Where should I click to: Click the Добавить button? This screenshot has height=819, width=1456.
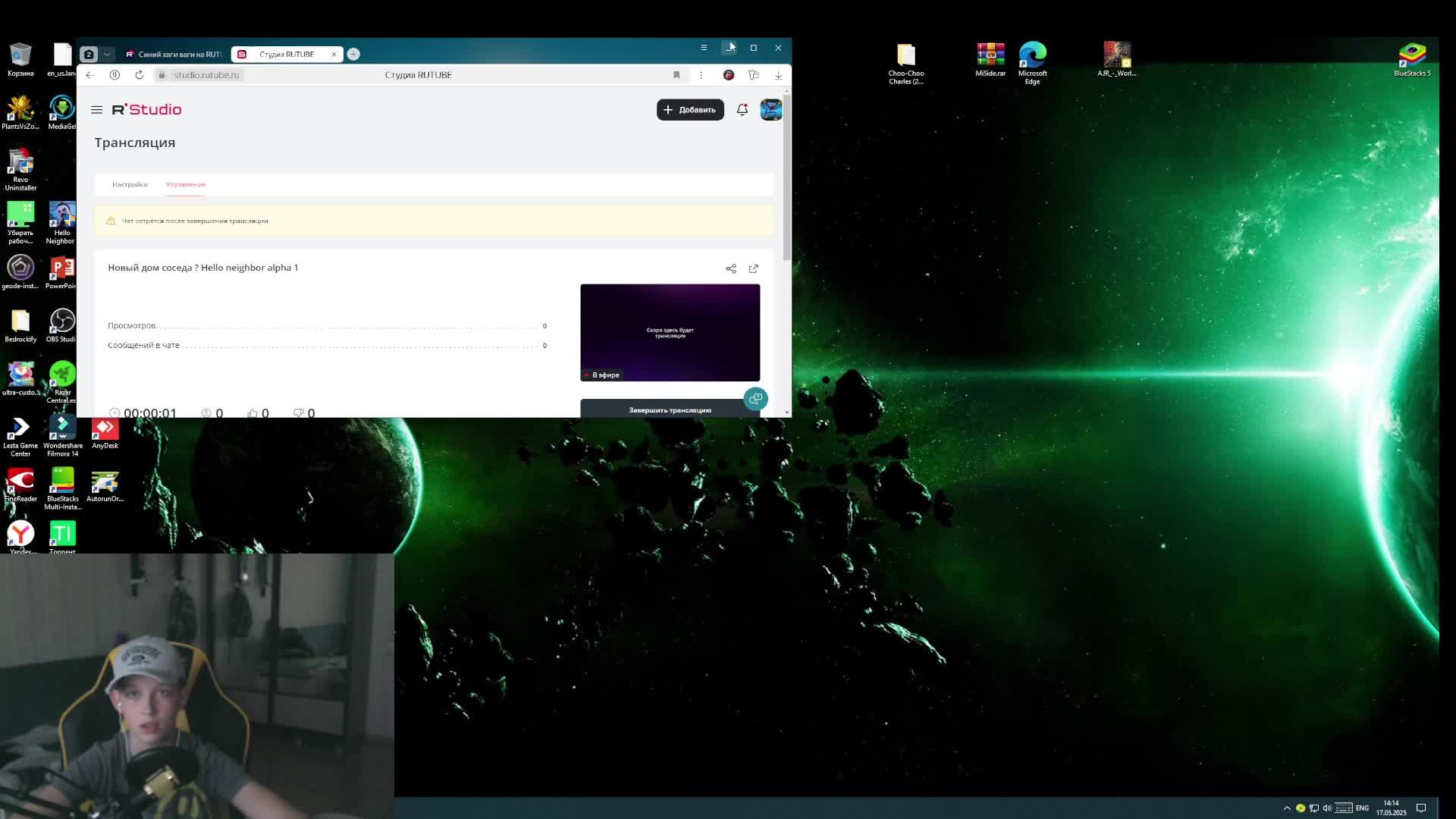(x=690, y=110)
